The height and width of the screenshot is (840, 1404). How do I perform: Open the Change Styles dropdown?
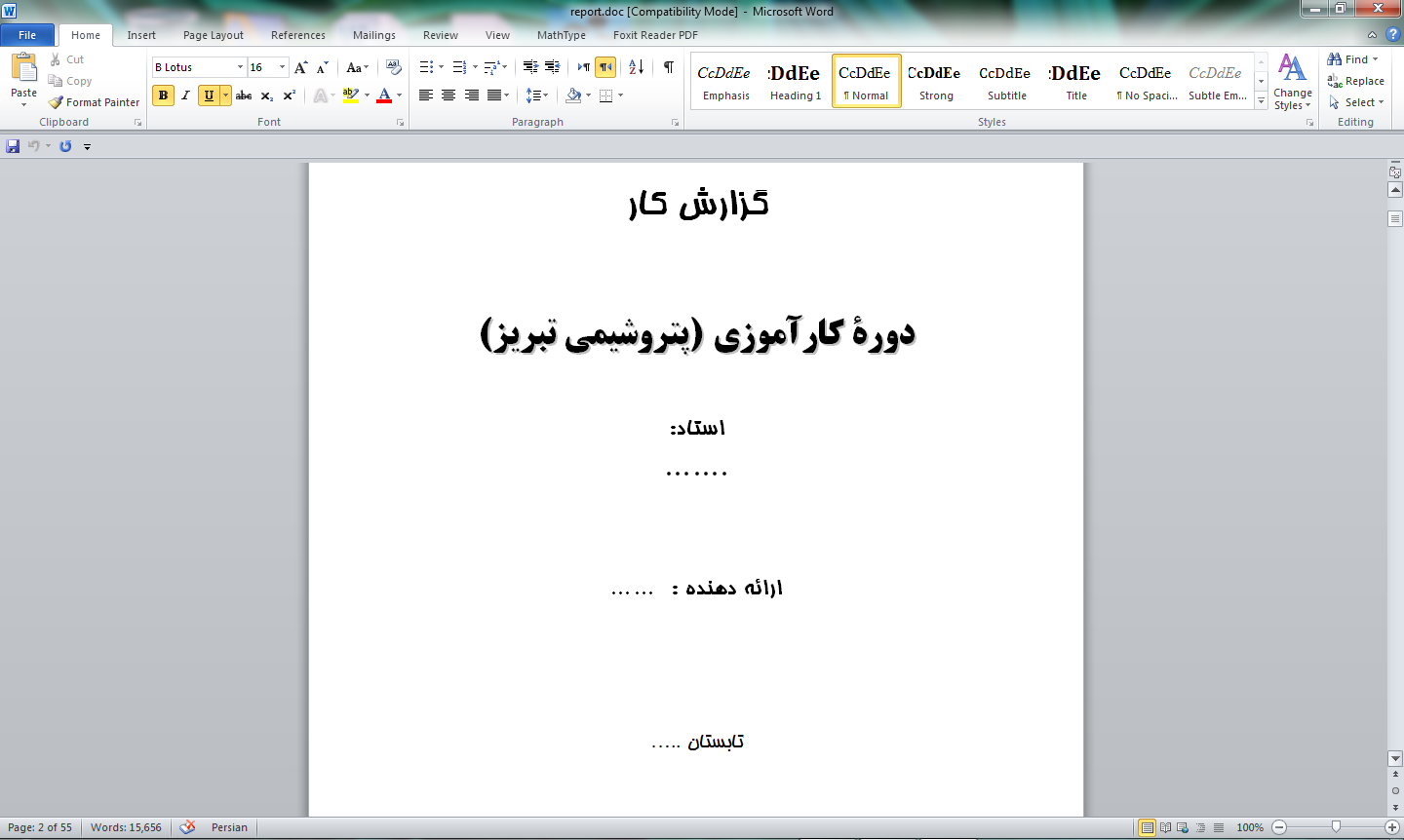(1292, 83)
